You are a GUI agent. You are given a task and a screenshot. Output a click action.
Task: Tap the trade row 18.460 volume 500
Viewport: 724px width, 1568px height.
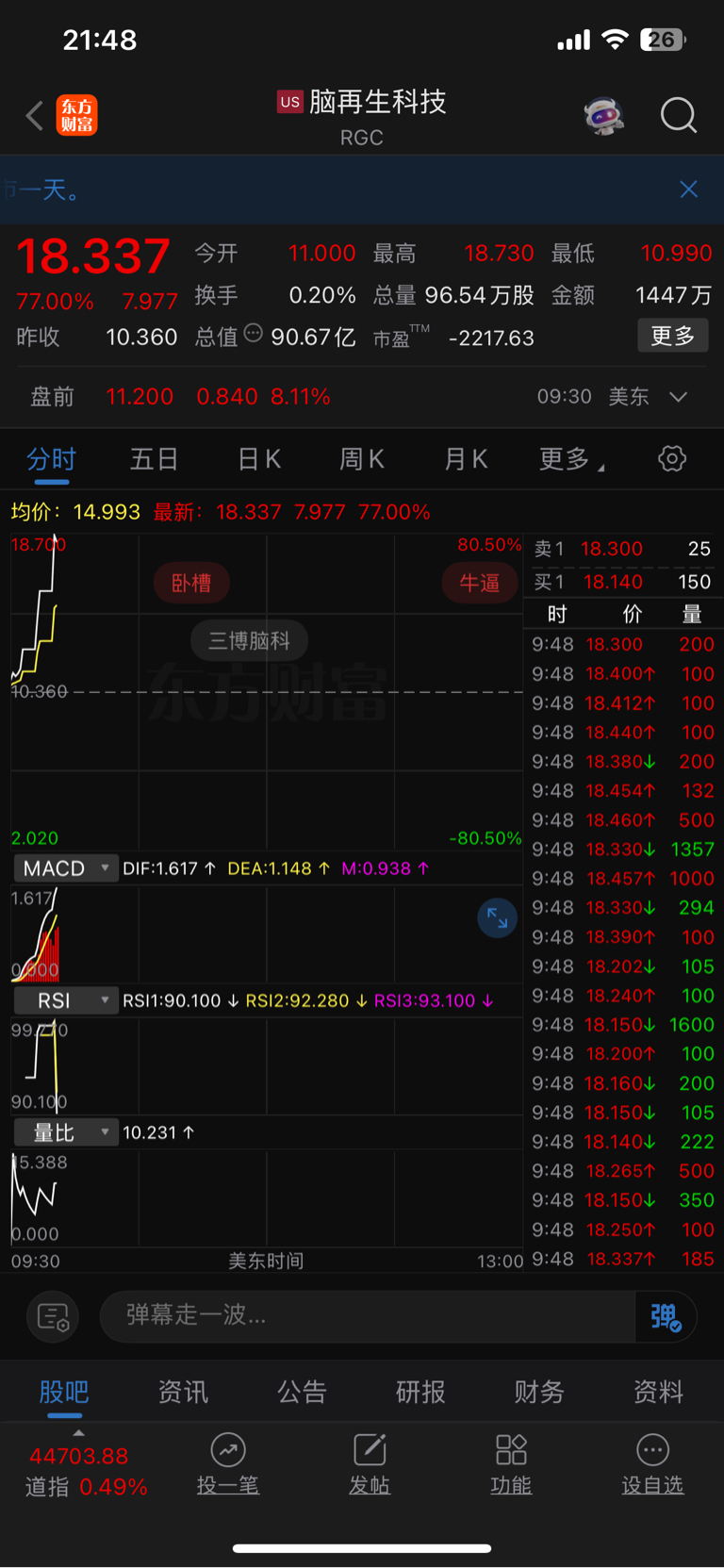[x=623, y=820]
